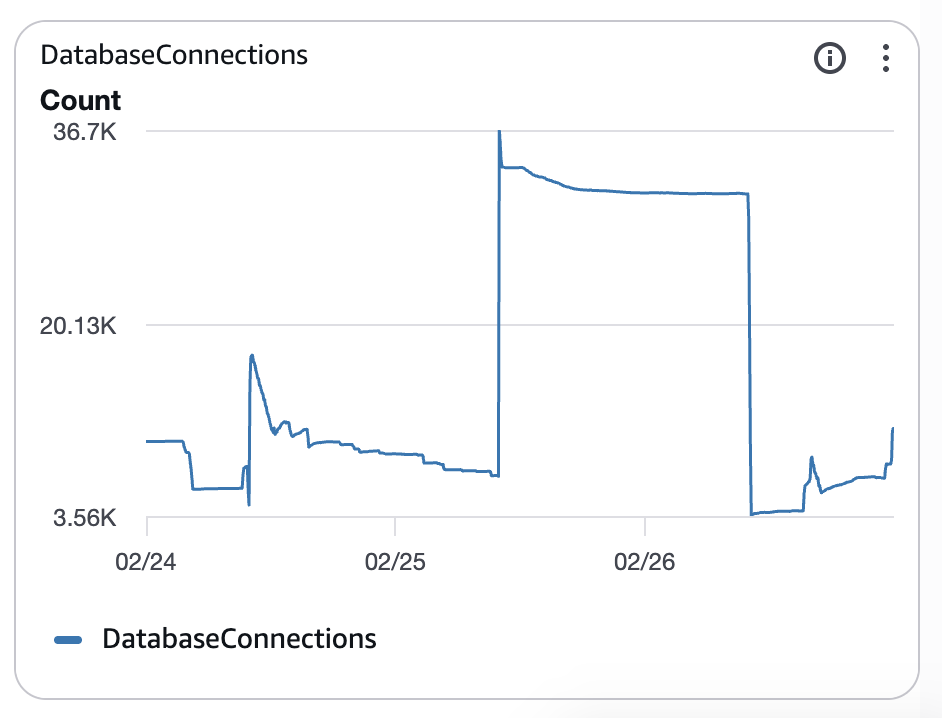
Task: Select the chart options ellipsis at top right
Action: click(x=885, y=58)
